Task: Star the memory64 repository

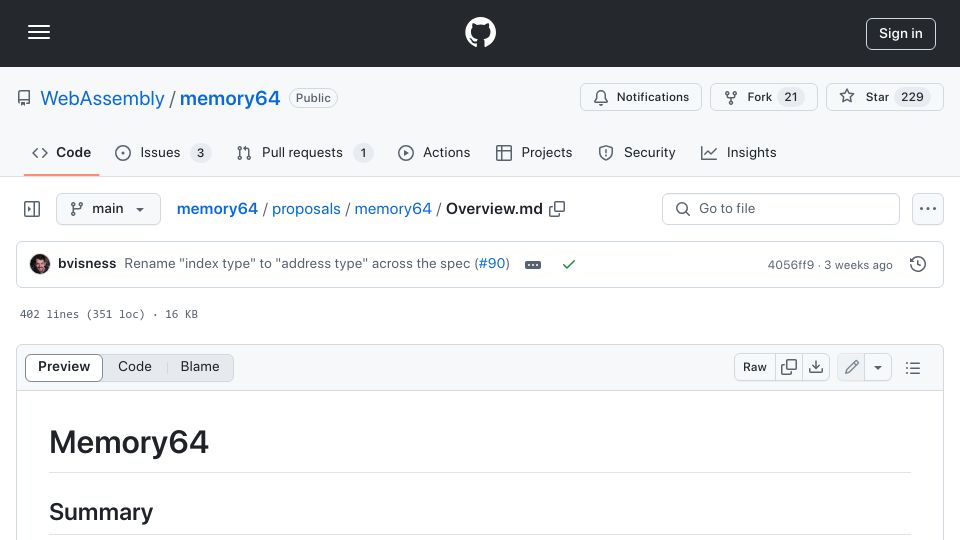Action: click(884, 97)
